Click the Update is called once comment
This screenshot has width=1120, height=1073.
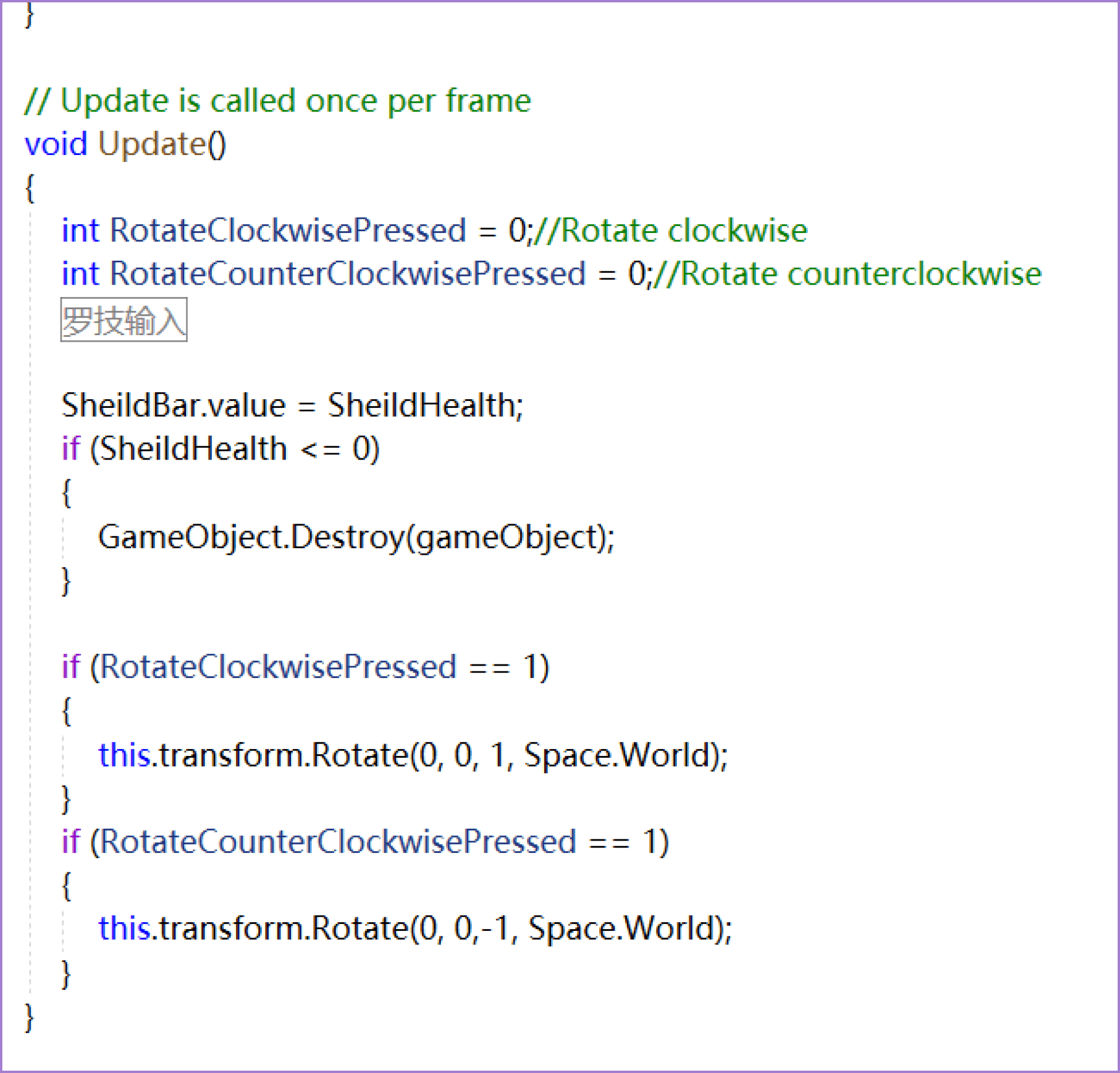[278, 100]
